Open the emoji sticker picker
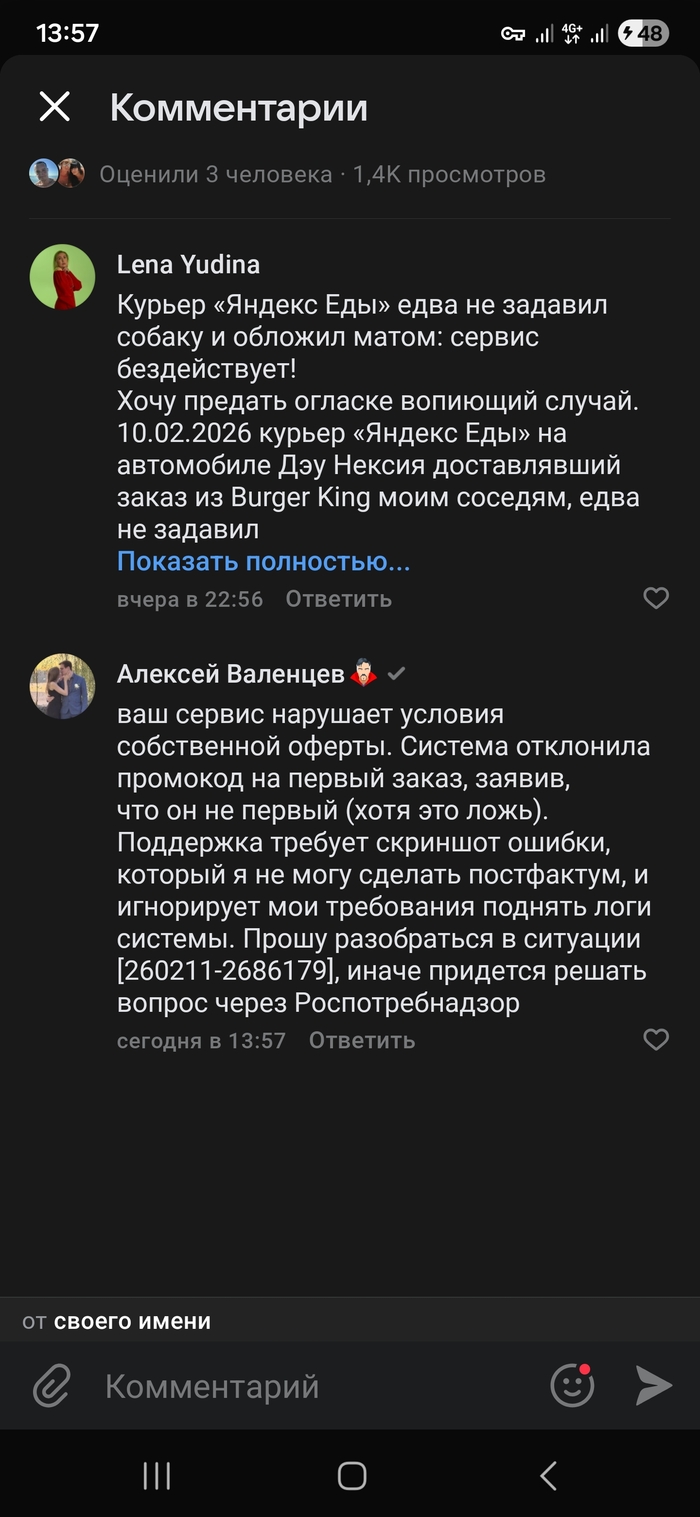 point(572,1386)
